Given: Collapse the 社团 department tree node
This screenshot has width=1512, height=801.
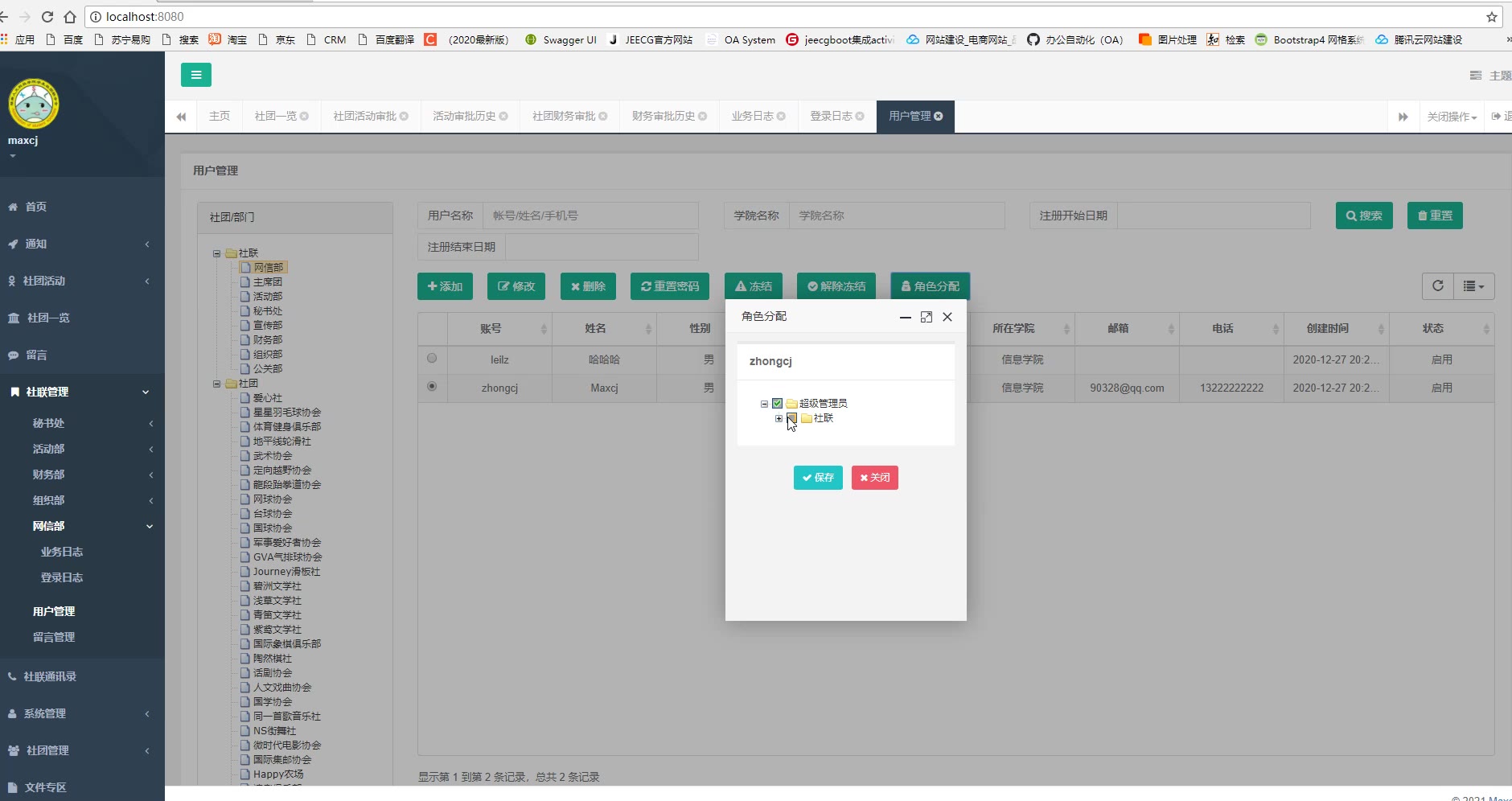Looking at the screenshot, I should tap(216, 384).
